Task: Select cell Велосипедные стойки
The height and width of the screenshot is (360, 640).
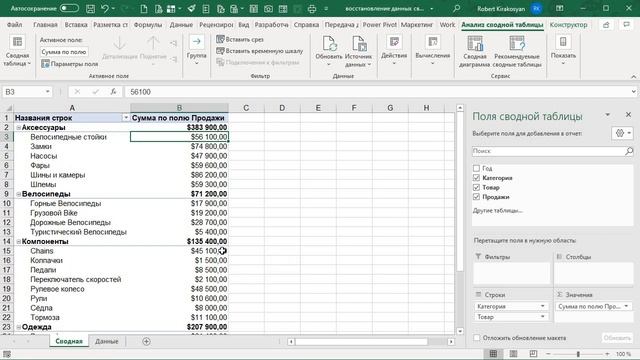Action: coord(72,137)
